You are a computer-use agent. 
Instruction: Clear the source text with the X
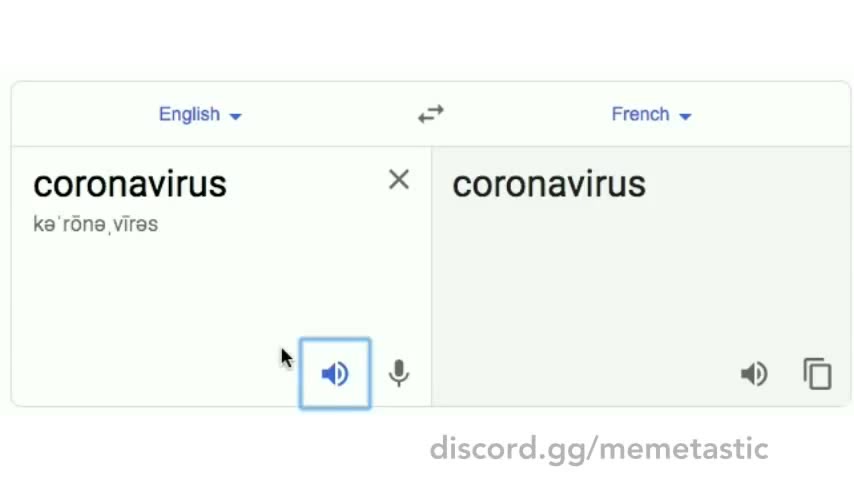click(399, 180)
